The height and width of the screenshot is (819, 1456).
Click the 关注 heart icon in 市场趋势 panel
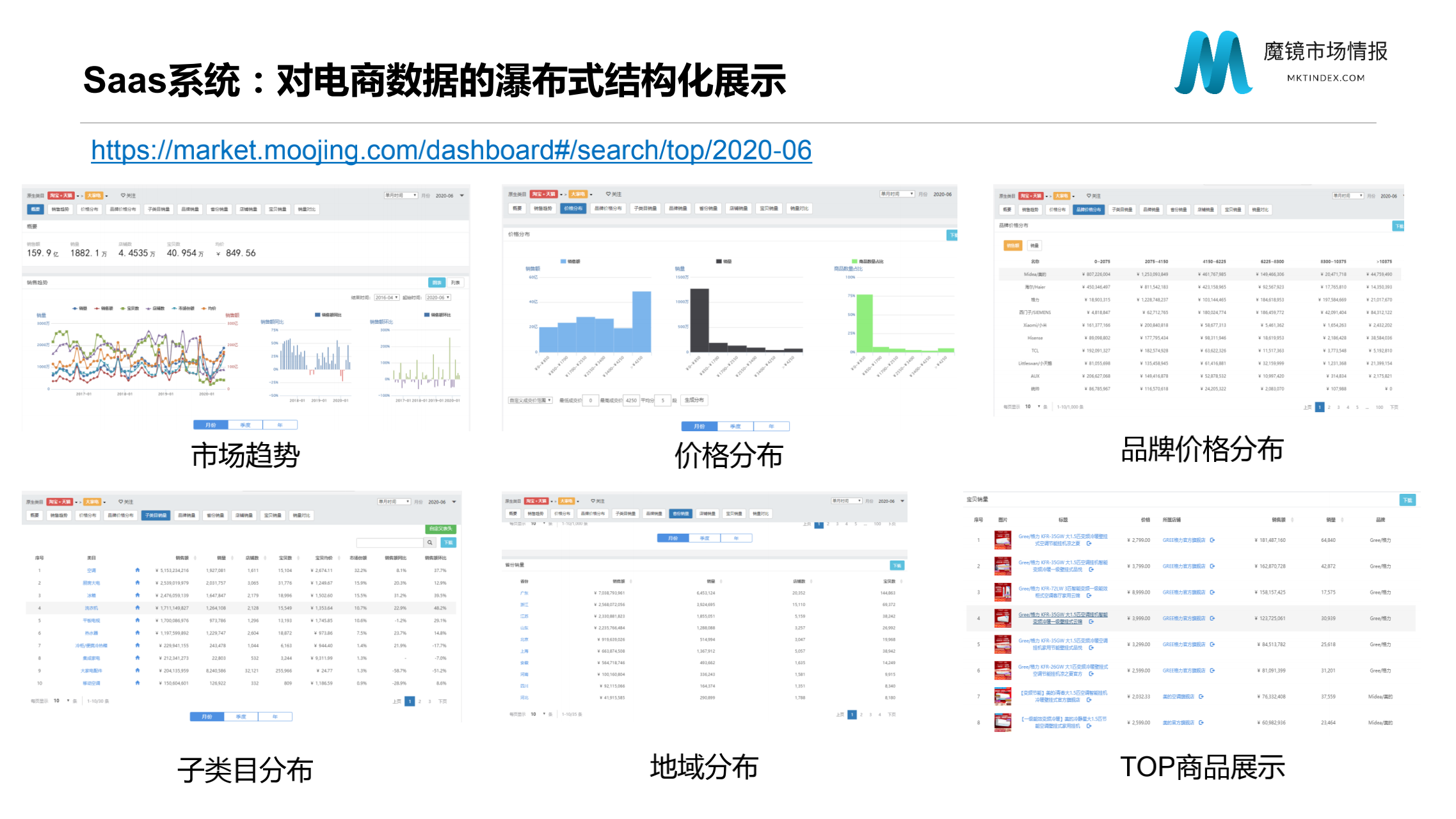click(x=124, y=196)
